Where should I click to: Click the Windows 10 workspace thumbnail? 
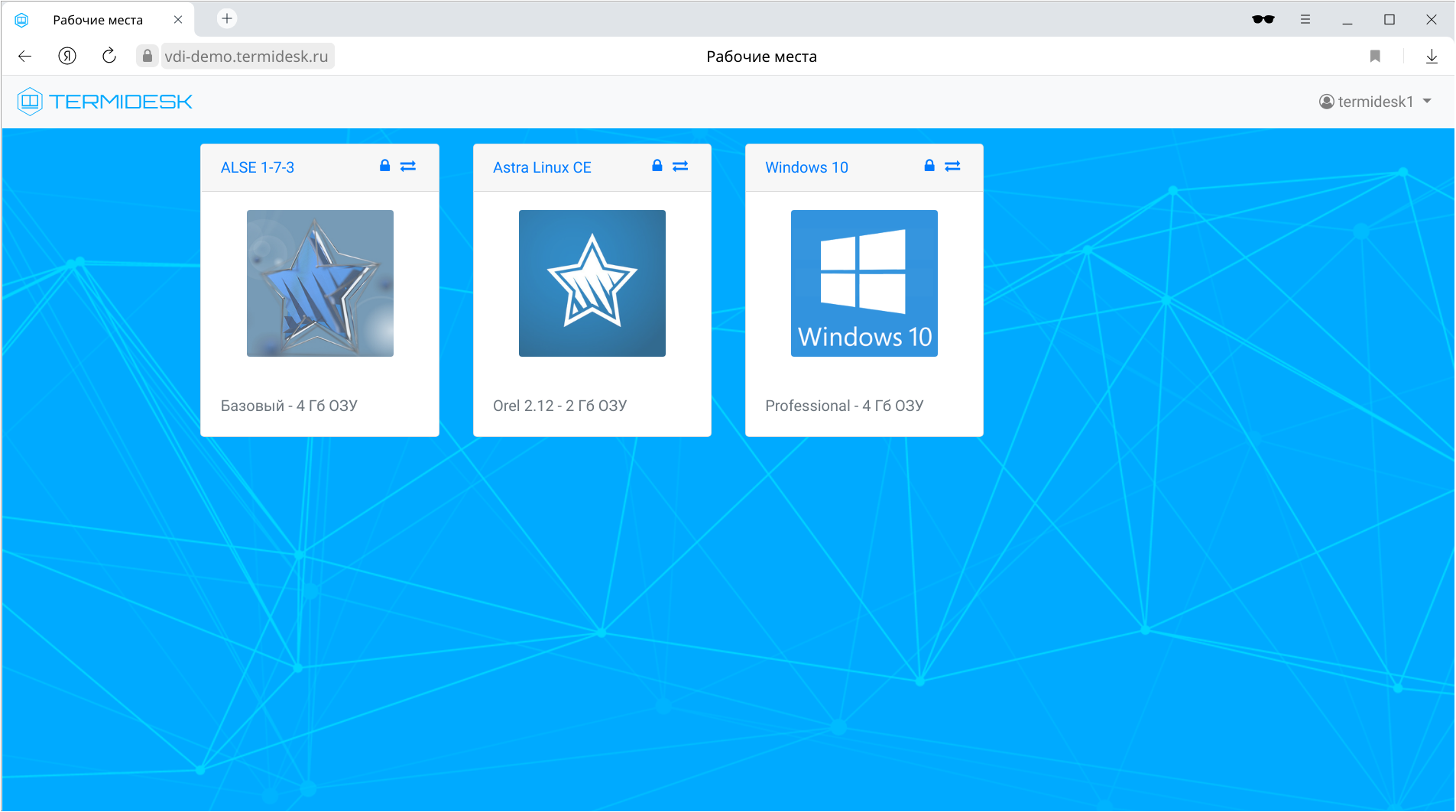point(864,283)
